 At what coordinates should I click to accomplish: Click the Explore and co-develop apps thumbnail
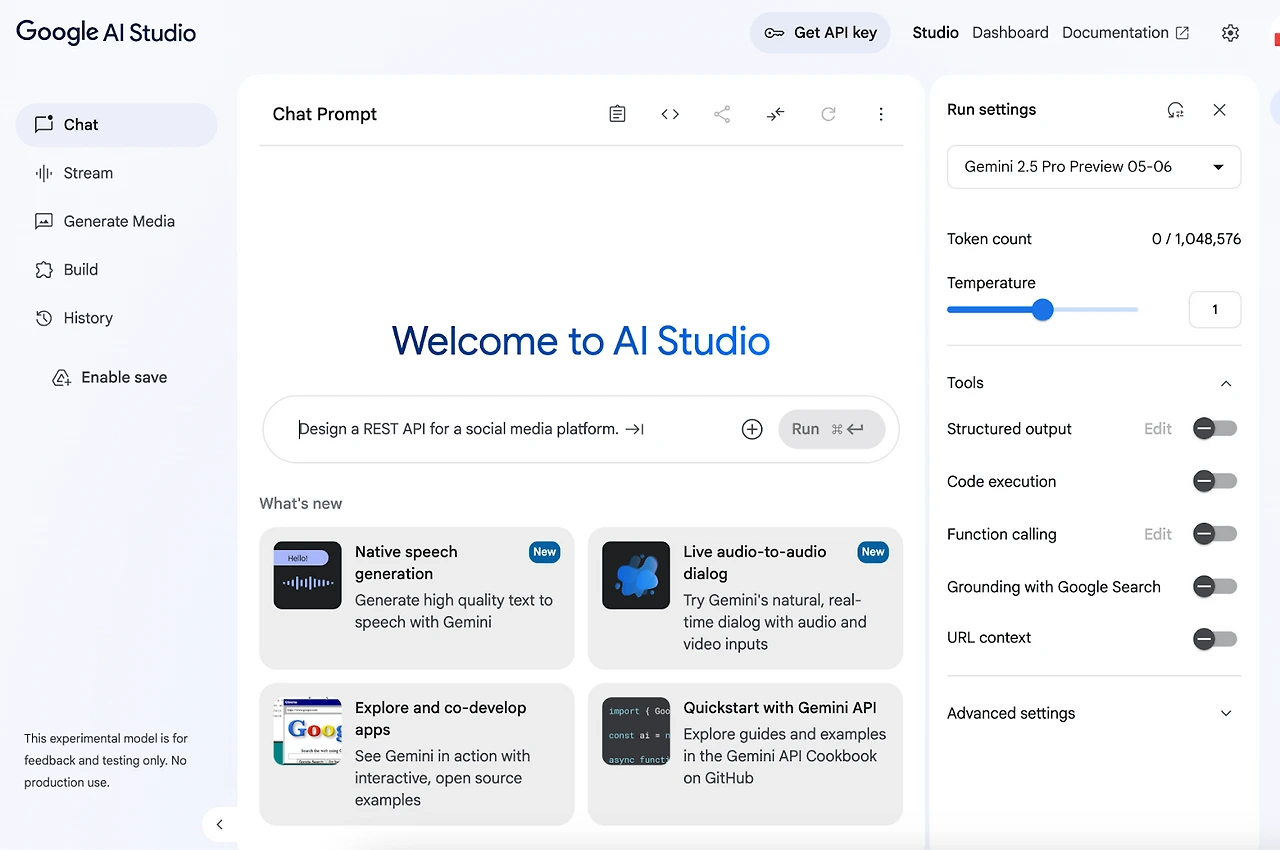tap(308, 732)
